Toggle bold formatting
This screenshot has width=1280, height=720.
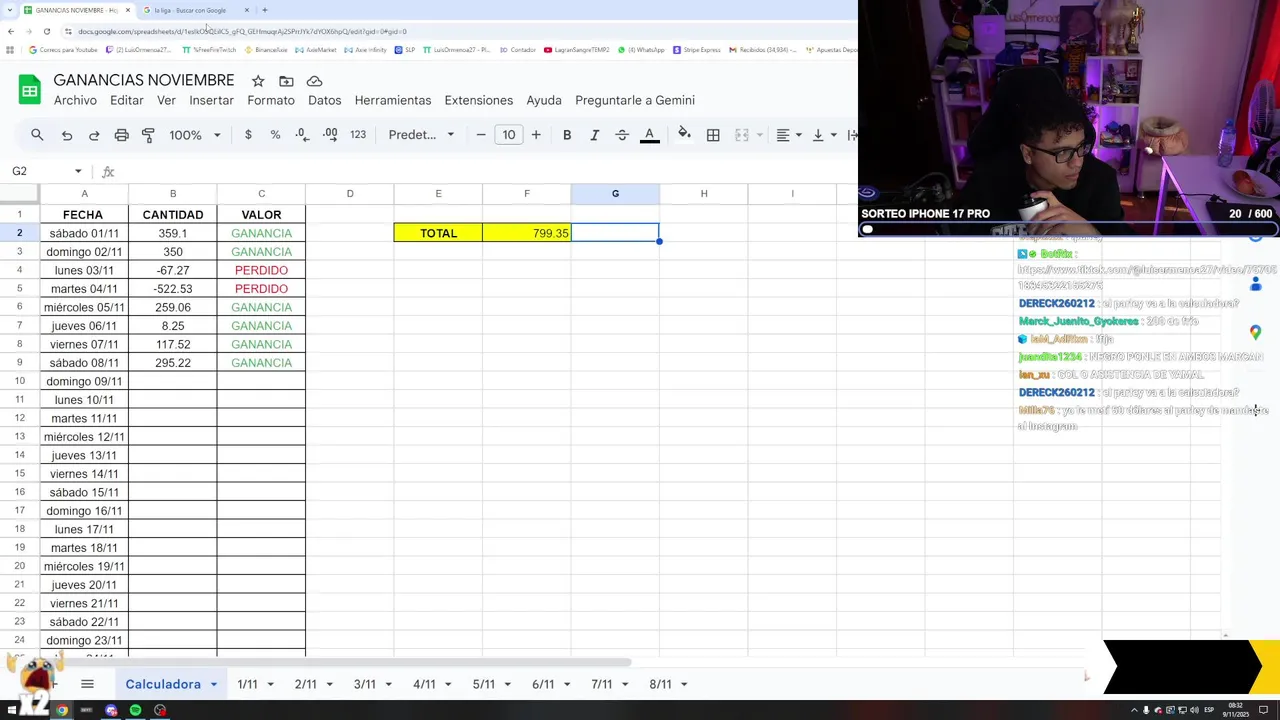click(x=567, y=135)
